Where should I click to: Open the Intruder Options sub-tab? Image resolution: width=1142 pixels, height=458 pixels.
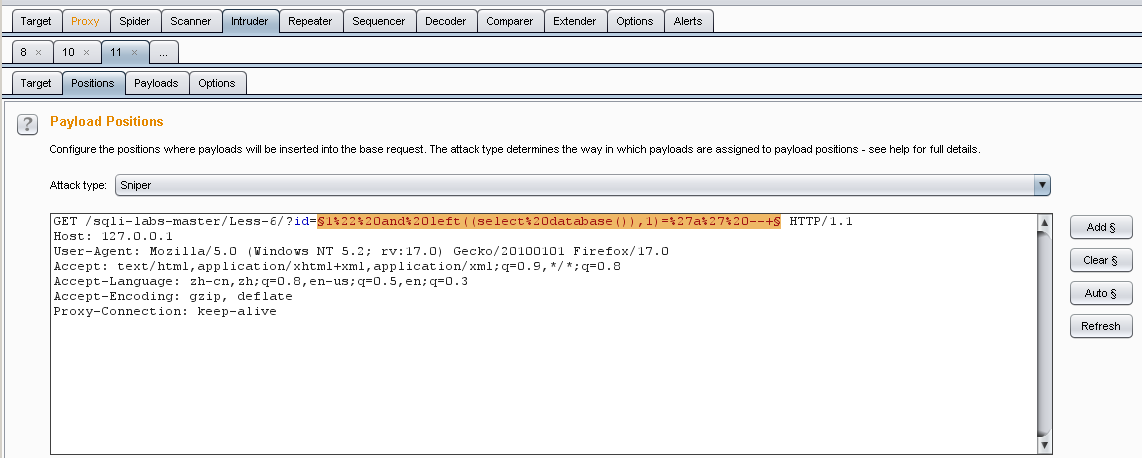pyautogui.click(x=217, y=83)
